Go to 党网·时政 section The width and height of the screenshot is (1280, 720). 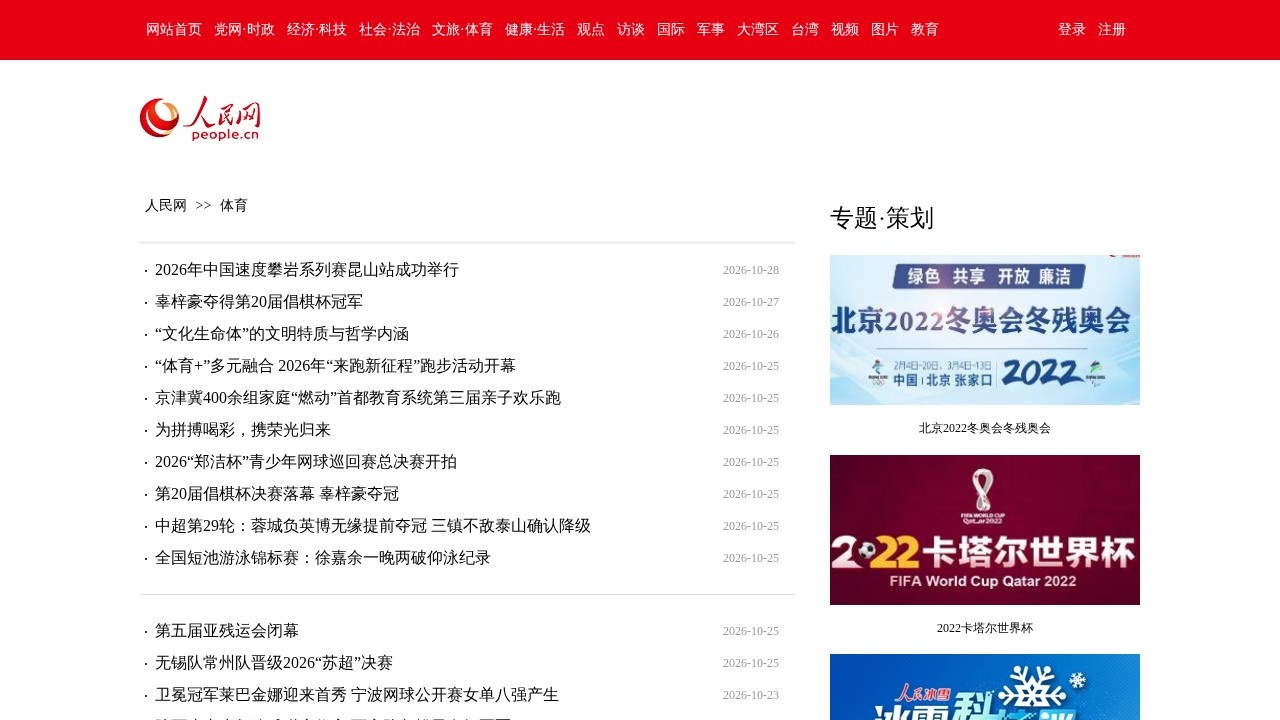click(244, 30)
